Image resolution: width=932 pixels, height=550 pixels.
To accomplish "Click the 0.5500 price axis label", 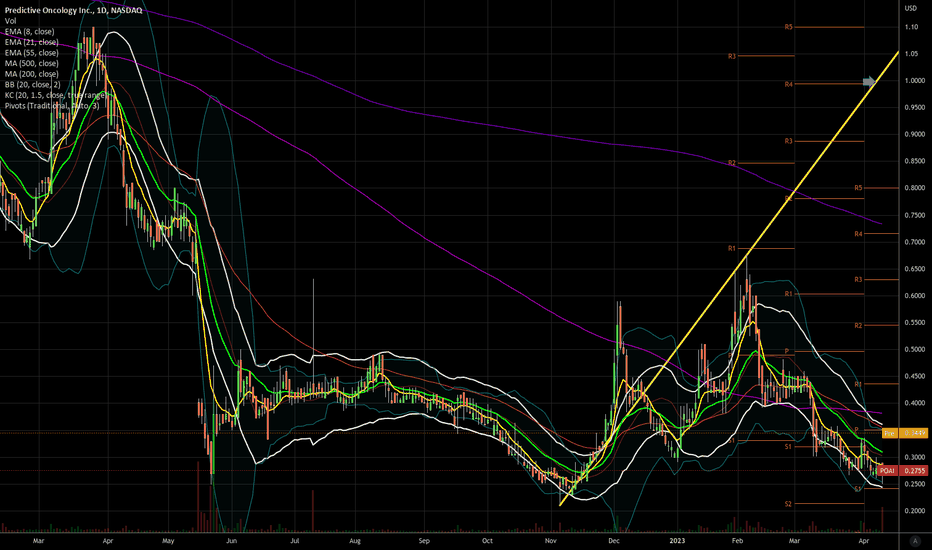I will coord(915,322).
